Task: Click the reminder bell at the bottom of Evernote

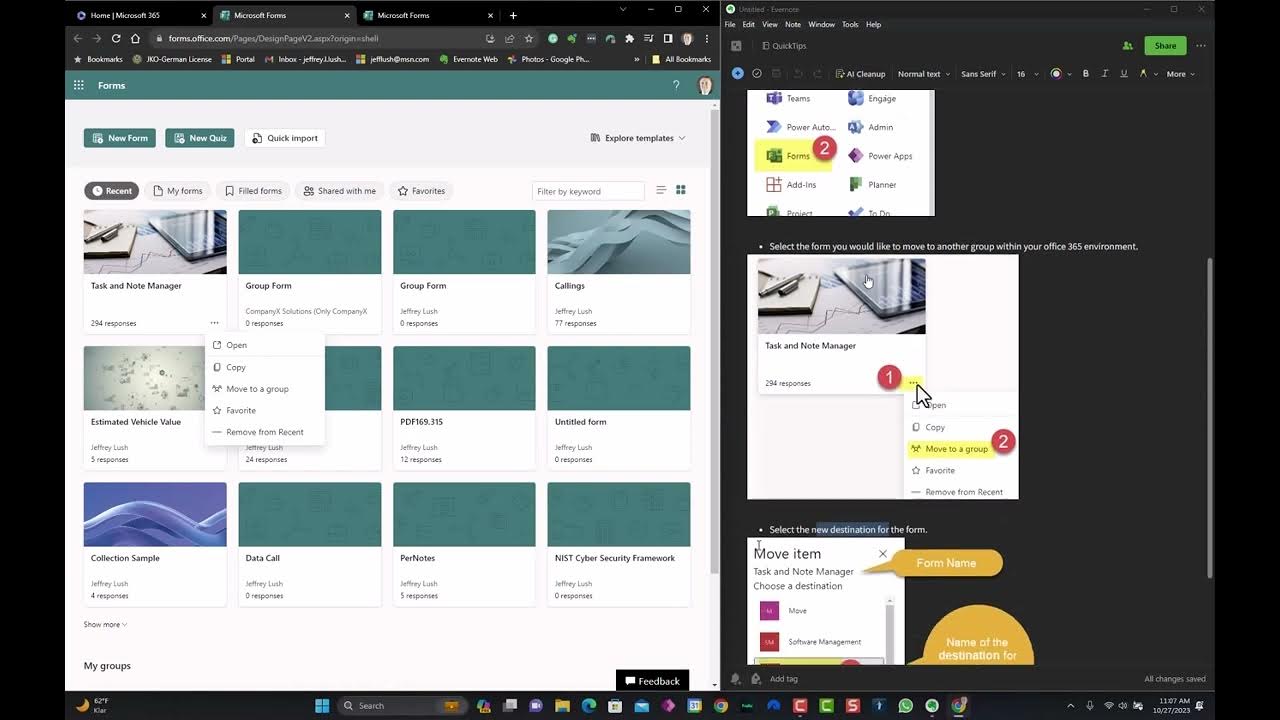Action: pos(736,678)
